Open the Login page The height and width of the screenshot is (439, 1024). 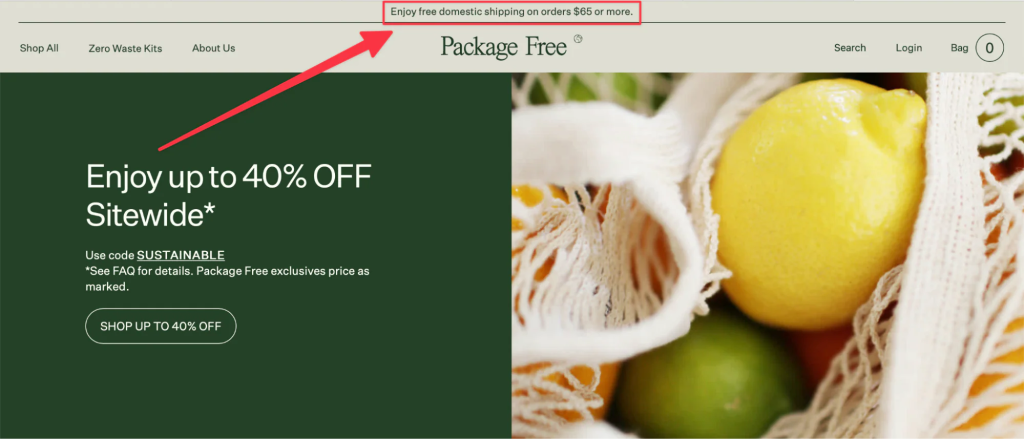point(909,48)
